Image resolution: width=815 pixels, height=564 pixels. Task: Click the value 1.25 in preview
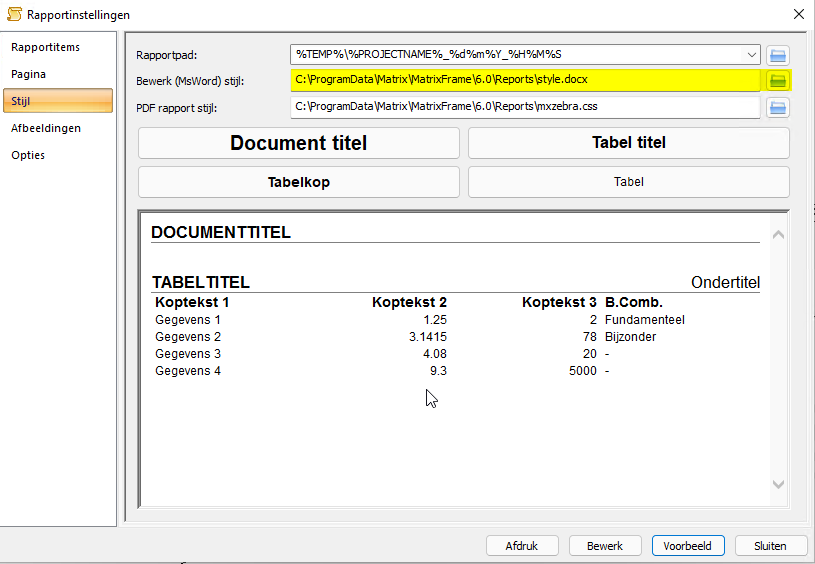tap(435, 320)
